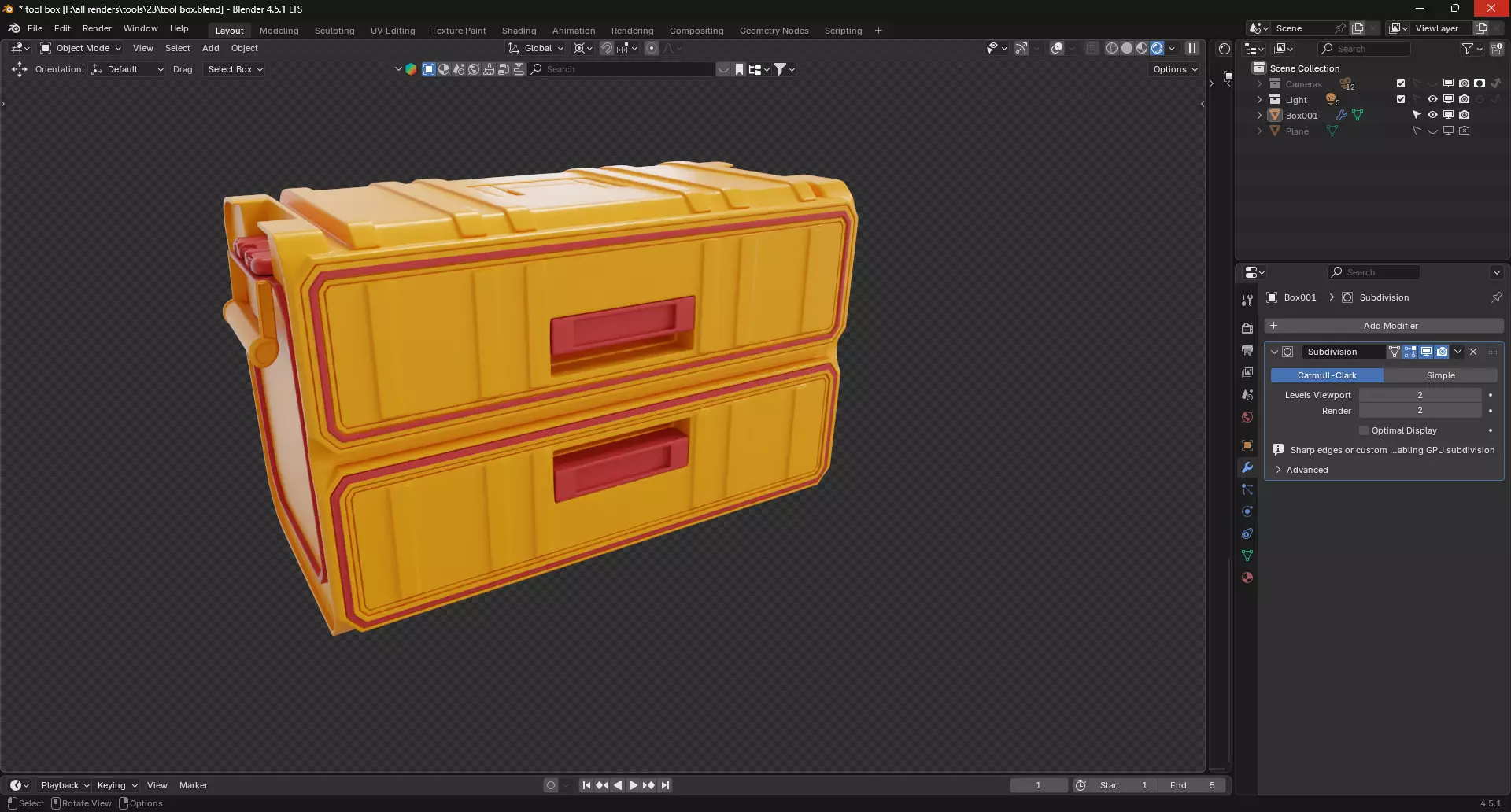Viewport: 1511px width, 812px height.
Task: Open the viewport Add menu
Action: pos(210,48)
